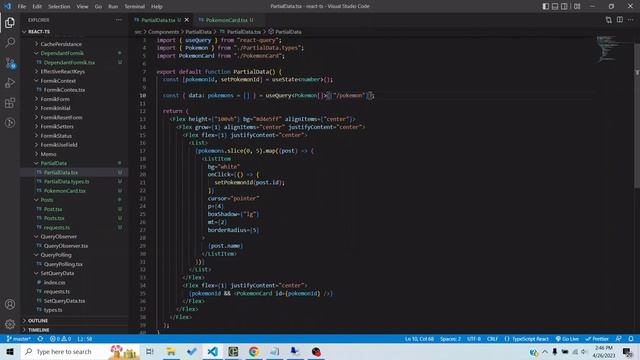Image resolution: width=640 pixels, height=360 pixels.
Task: Open the View menu
Action: click(x=82, y=7)
